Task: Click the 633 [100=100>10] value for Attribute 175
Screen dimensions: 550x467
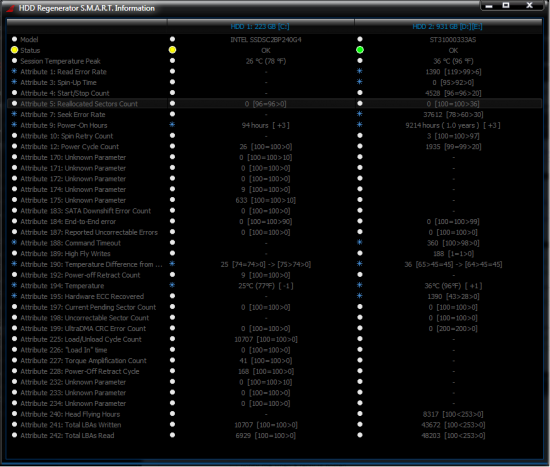Action: pos(266,200)
